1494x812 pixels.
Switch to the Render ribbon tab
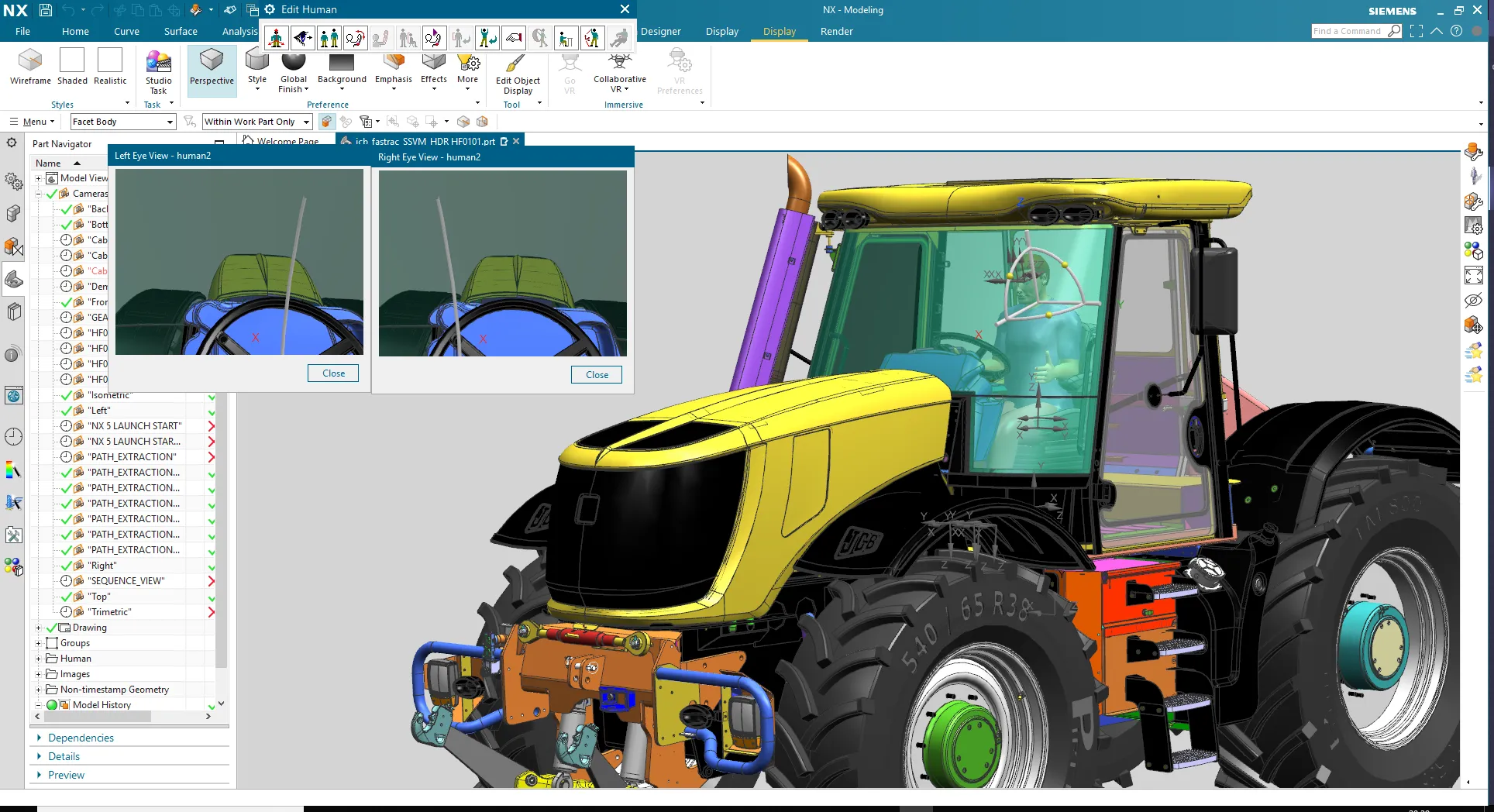click(x=836, y=32)
